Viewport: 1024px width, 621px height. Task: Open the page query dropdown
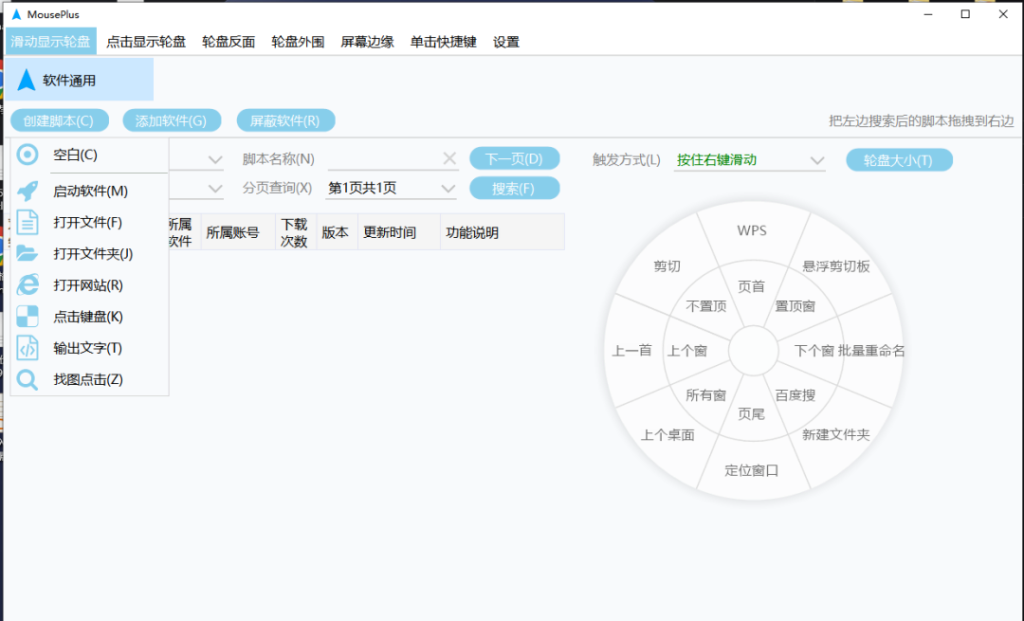[447, 188]
